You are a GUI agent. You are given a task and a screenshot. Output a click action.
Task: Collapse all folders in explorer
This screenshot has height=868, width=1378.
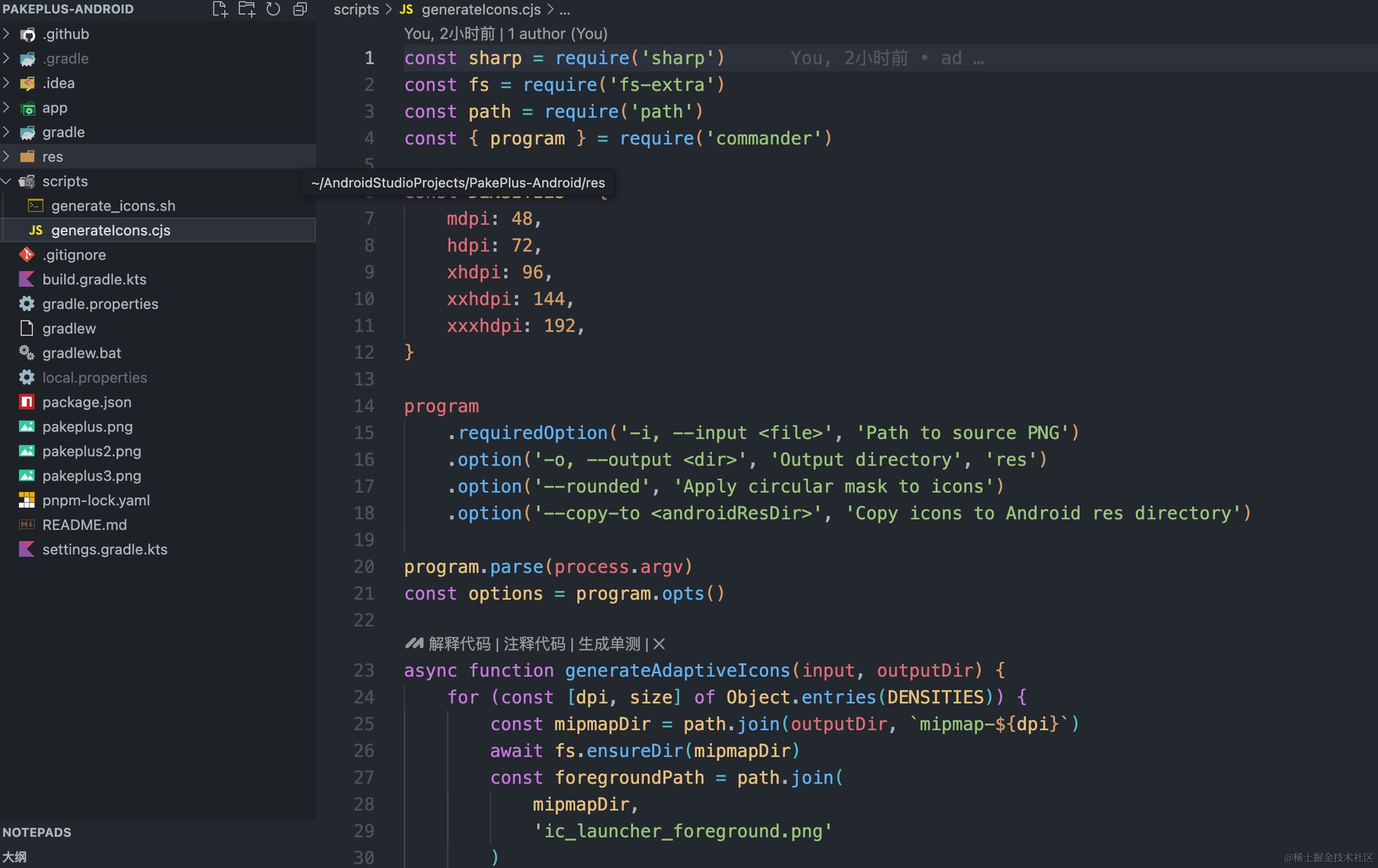click(301, 9)
